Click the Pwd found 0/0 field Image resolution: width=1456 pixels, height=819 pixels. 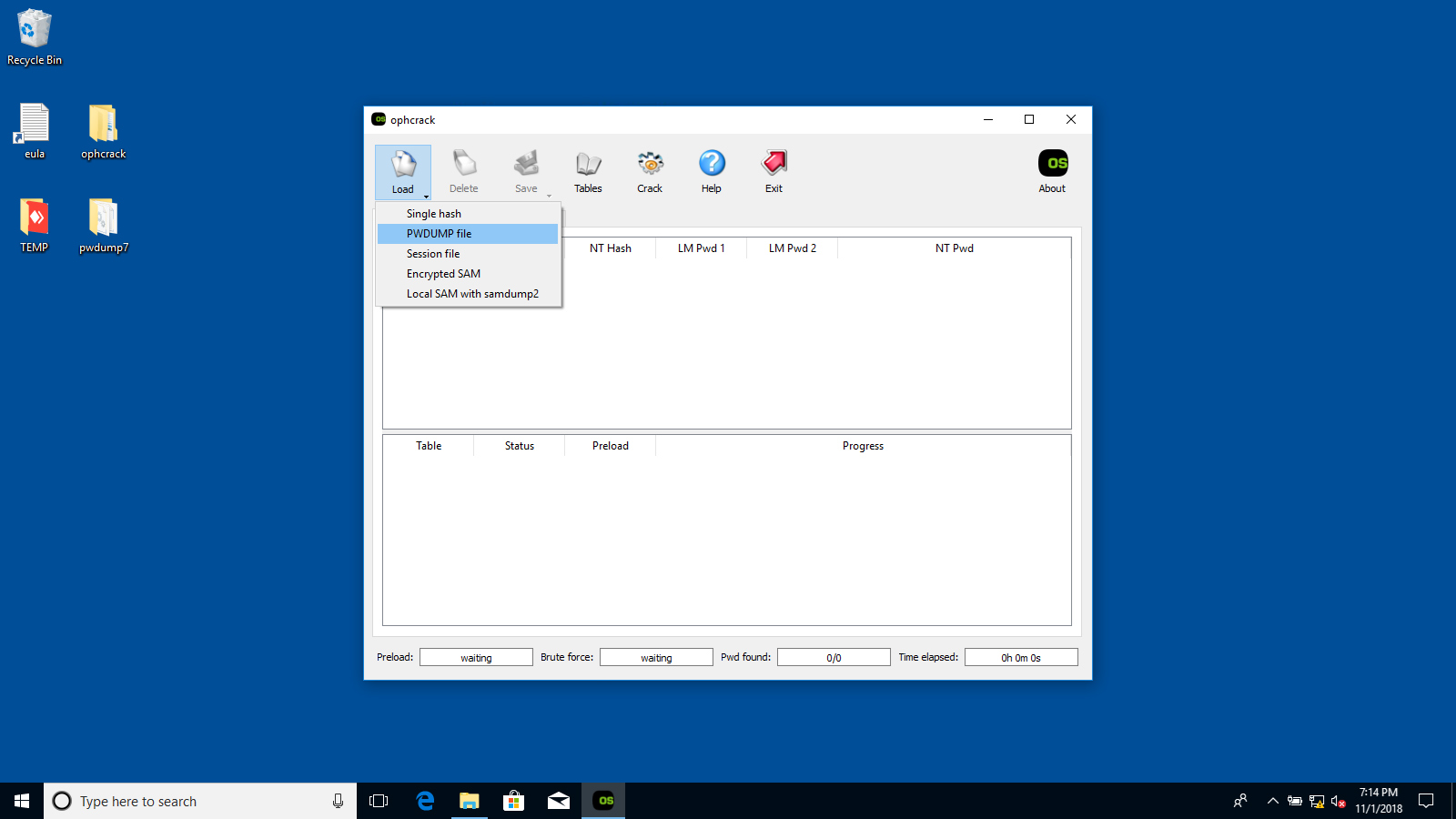834,657
